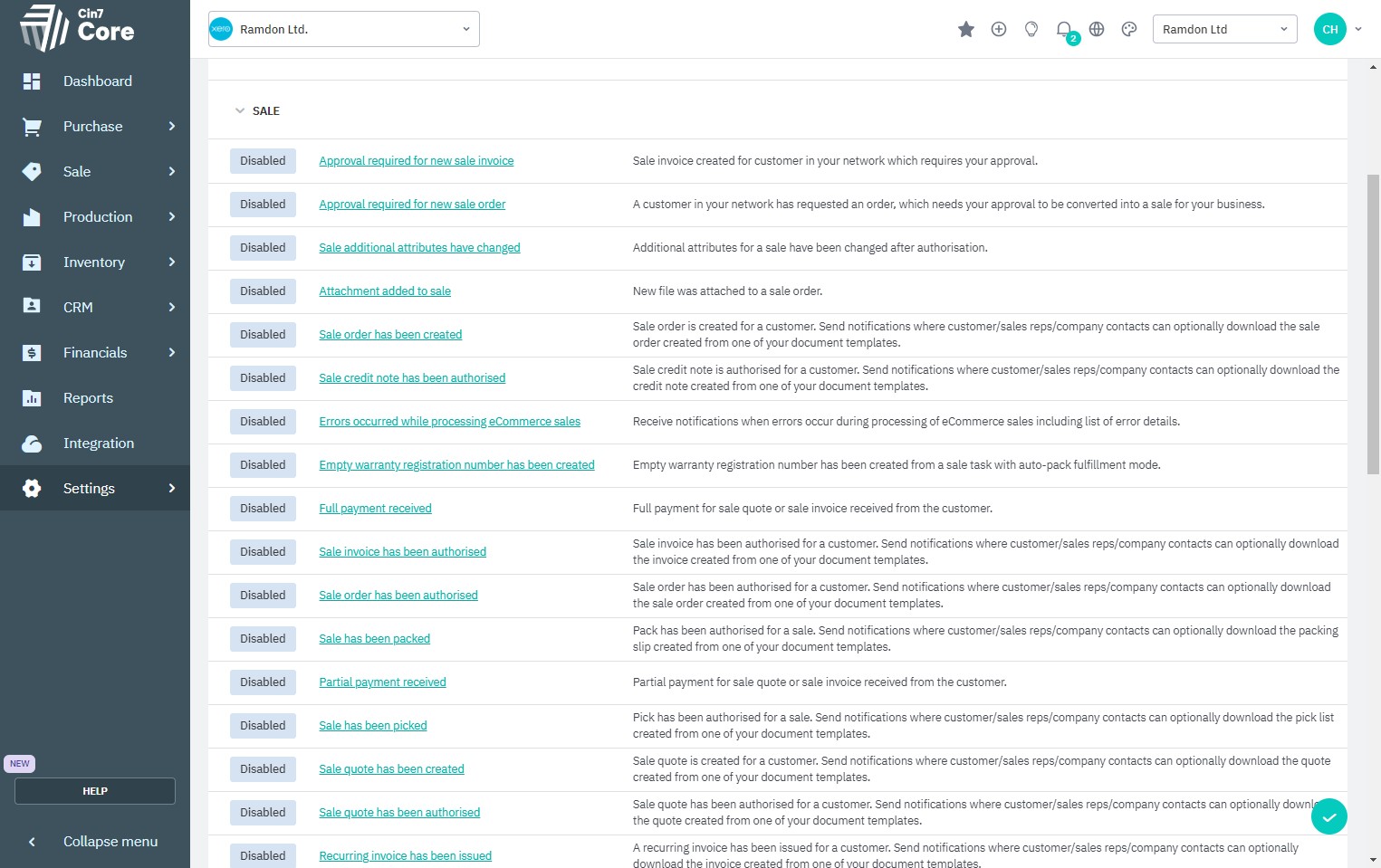
Task: Click Collapse menu in the sidebar
Action: tap(110, 842)
